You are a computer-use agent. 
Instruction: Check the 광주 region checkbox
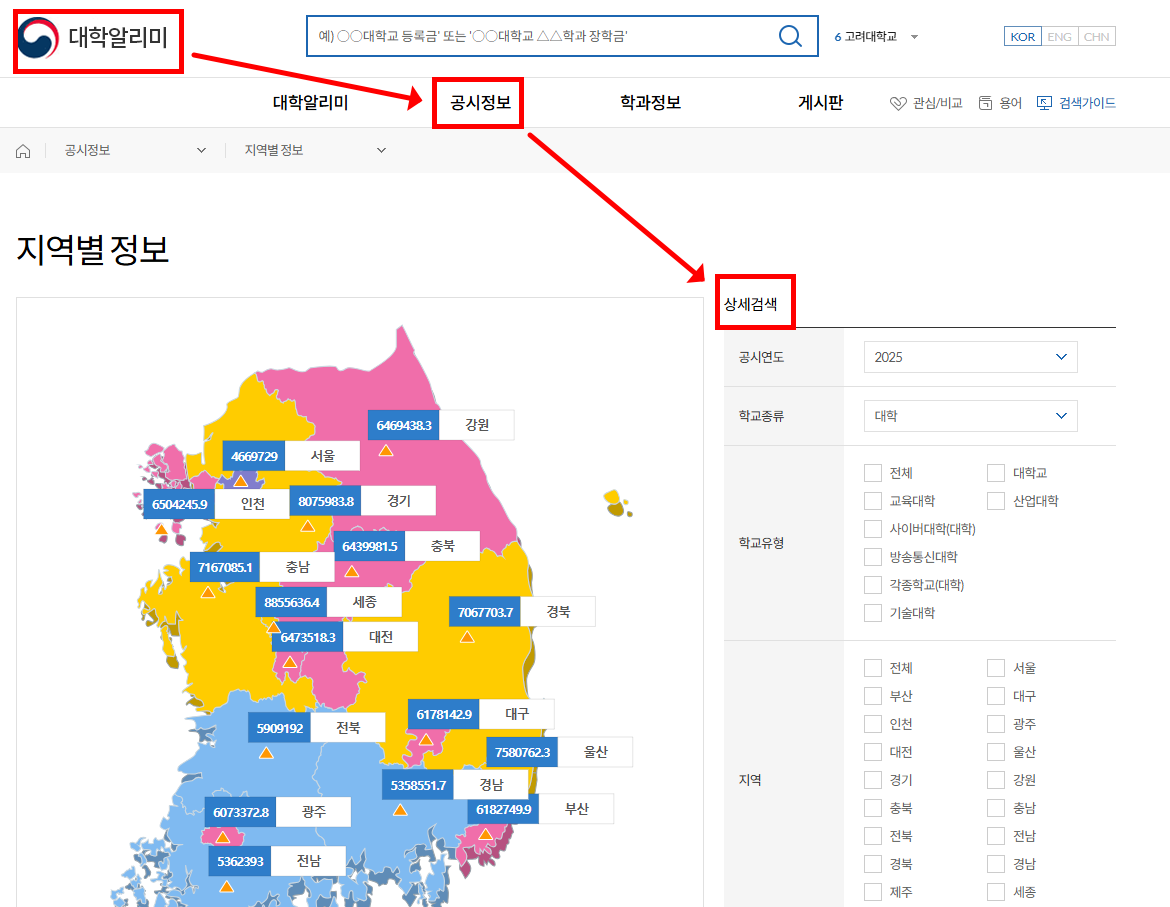tap(995, 724)
